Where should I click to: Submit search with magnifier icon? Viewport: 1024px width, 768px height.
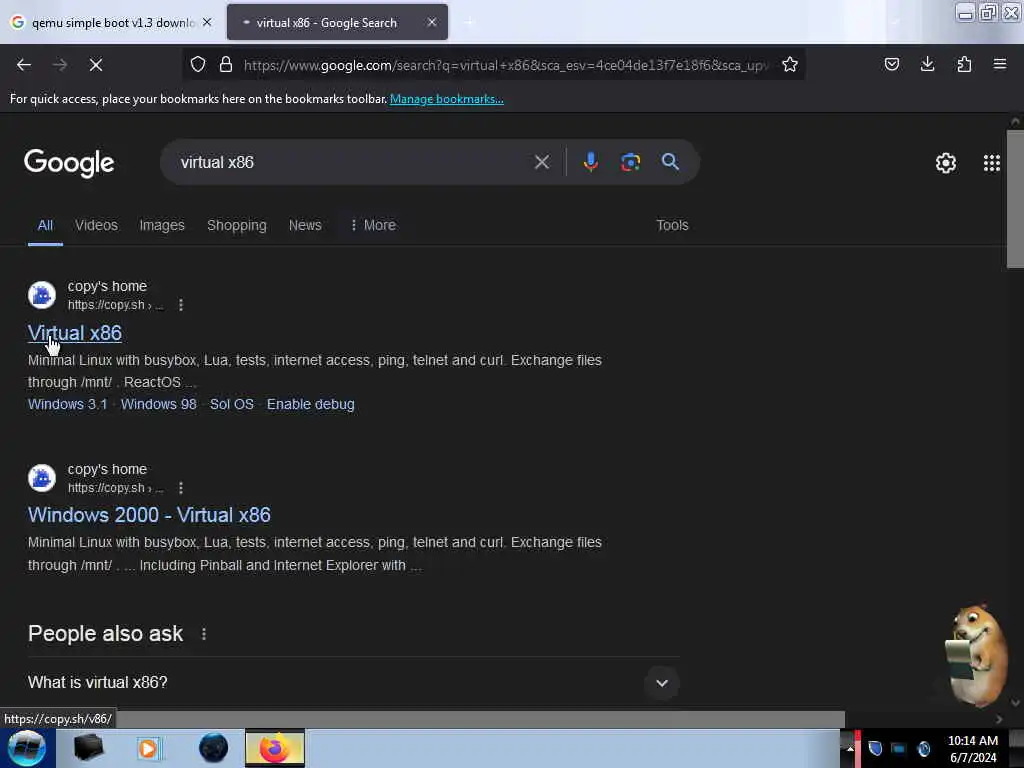[x=670, y=162]
